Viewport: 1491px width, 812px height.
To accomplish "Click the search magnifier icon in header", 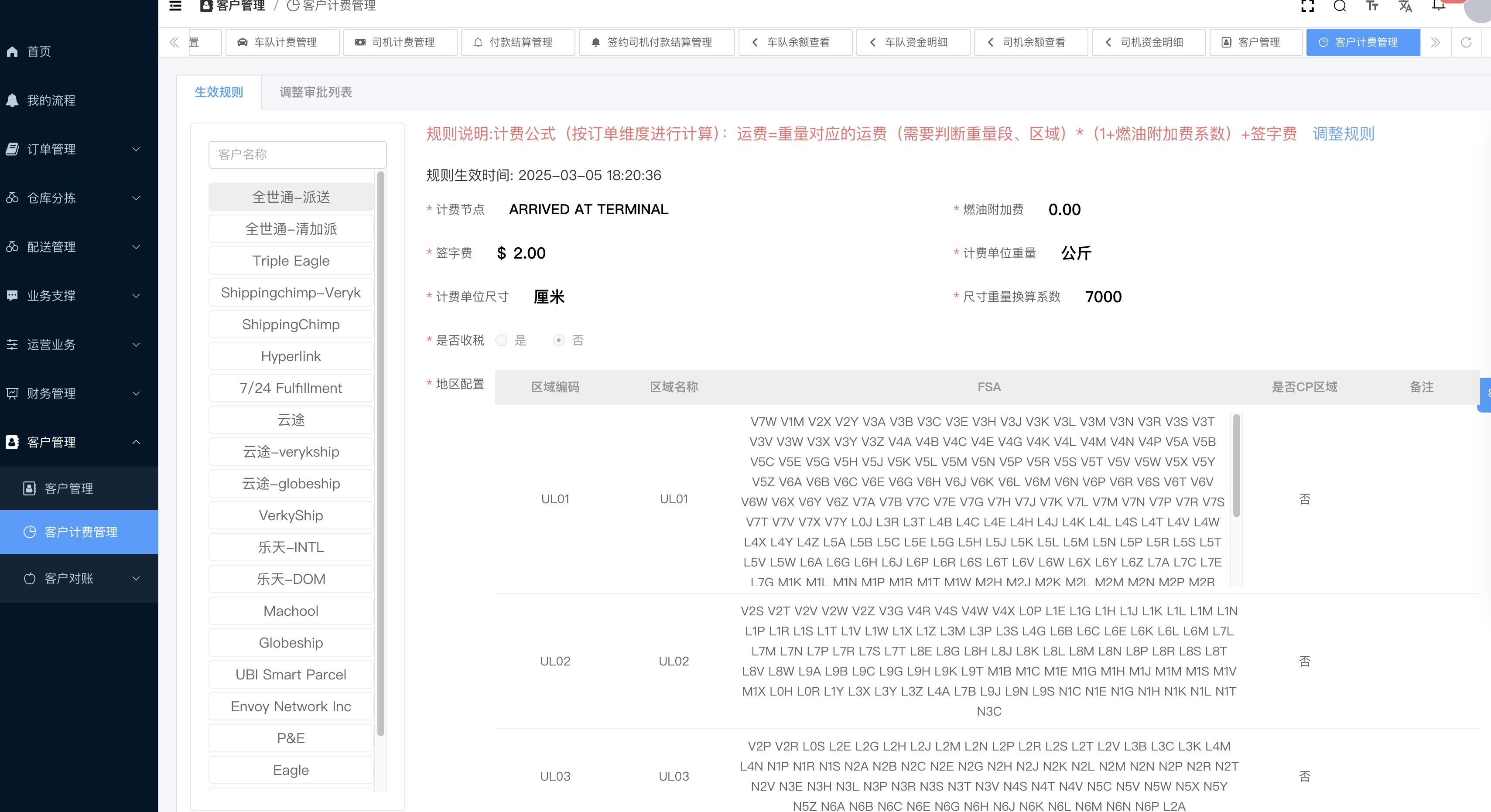I will coord(1339,6).
